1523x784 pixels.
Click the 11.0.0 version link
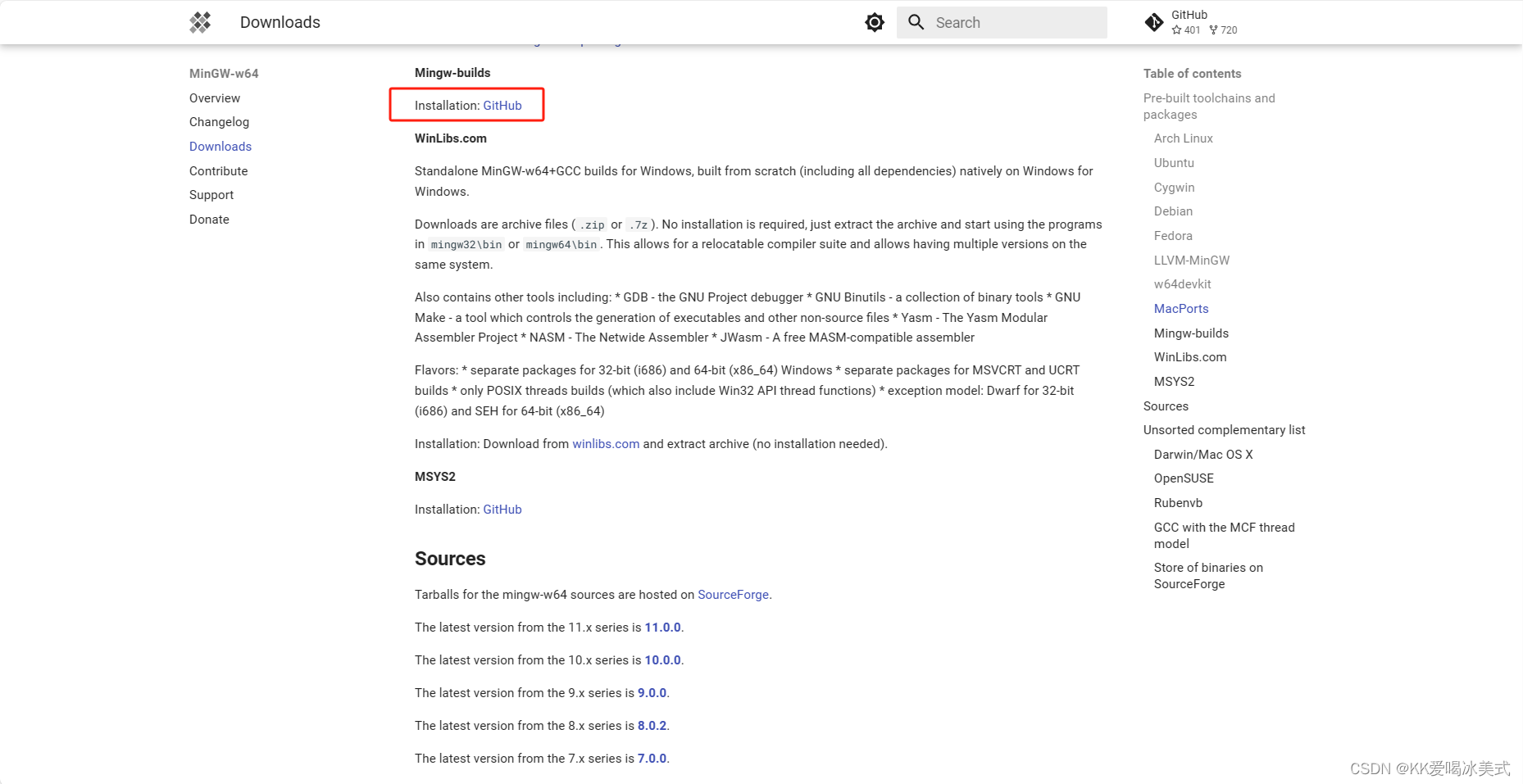coord(663,627)
